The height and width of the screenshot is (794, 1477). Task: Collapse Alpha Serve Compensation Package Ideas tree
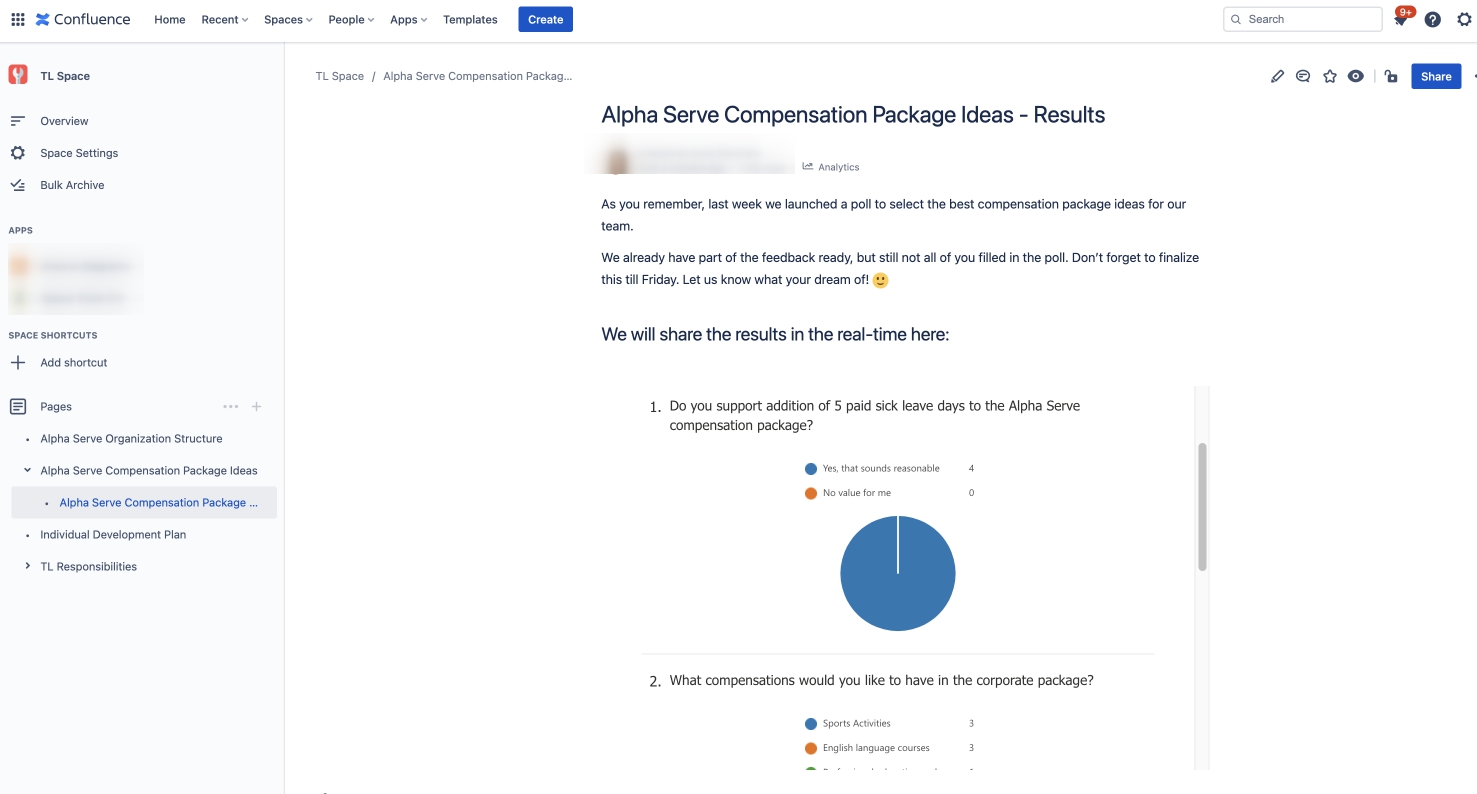pos(27,470)
